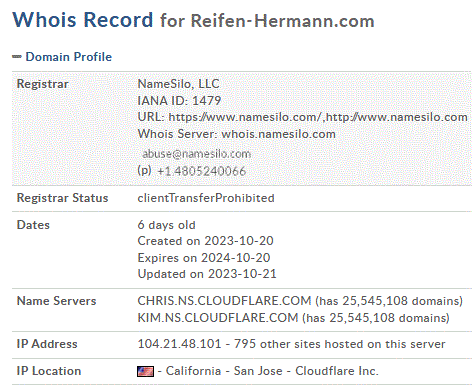This screenshot has width=473, height=388.
Task: Click the Whois Record heading
Action: click(83, 20)
